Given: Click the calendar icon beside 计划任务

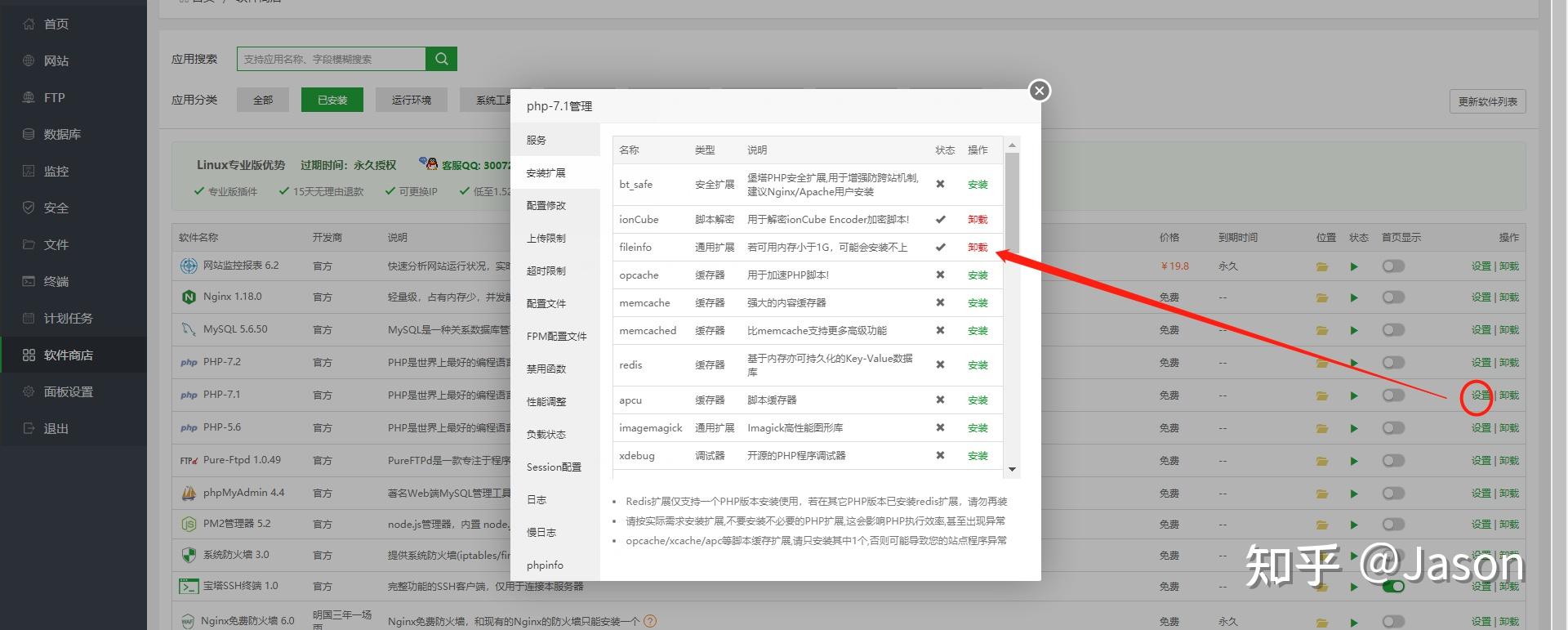Looking at the screenshot, I should pos(29,318).
